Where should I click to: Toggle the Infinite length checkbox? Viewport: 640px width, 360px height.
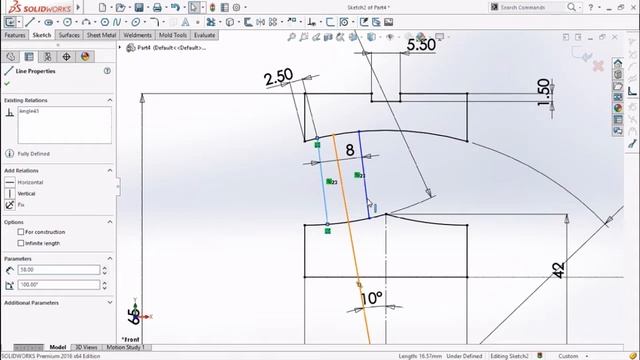tap(20, 243)
